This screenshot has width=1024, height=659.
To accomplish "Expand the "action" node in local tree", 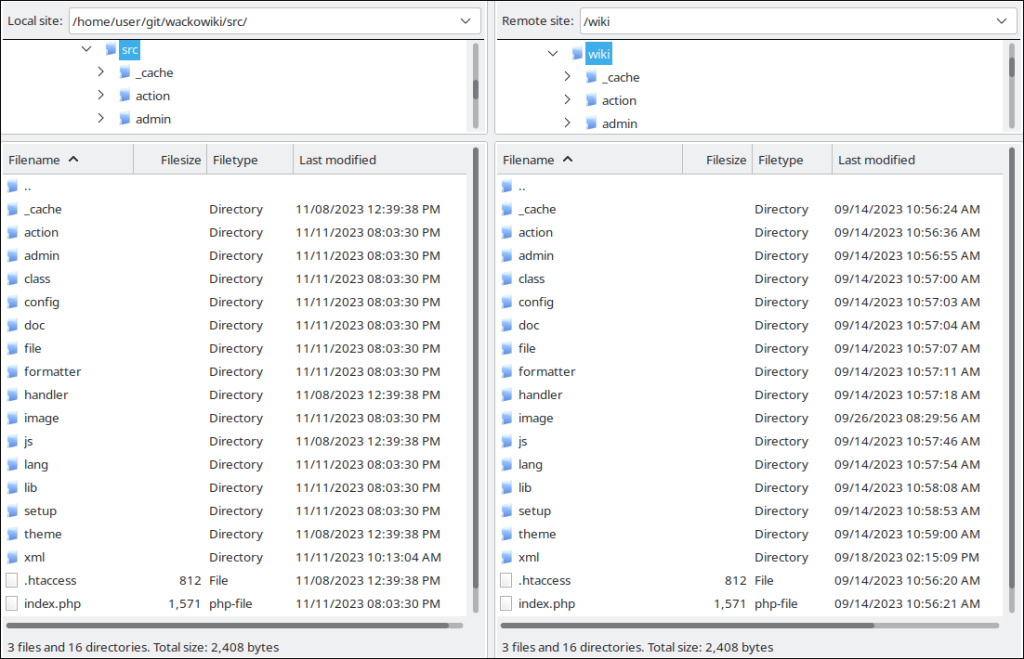I will click(99, 95).
